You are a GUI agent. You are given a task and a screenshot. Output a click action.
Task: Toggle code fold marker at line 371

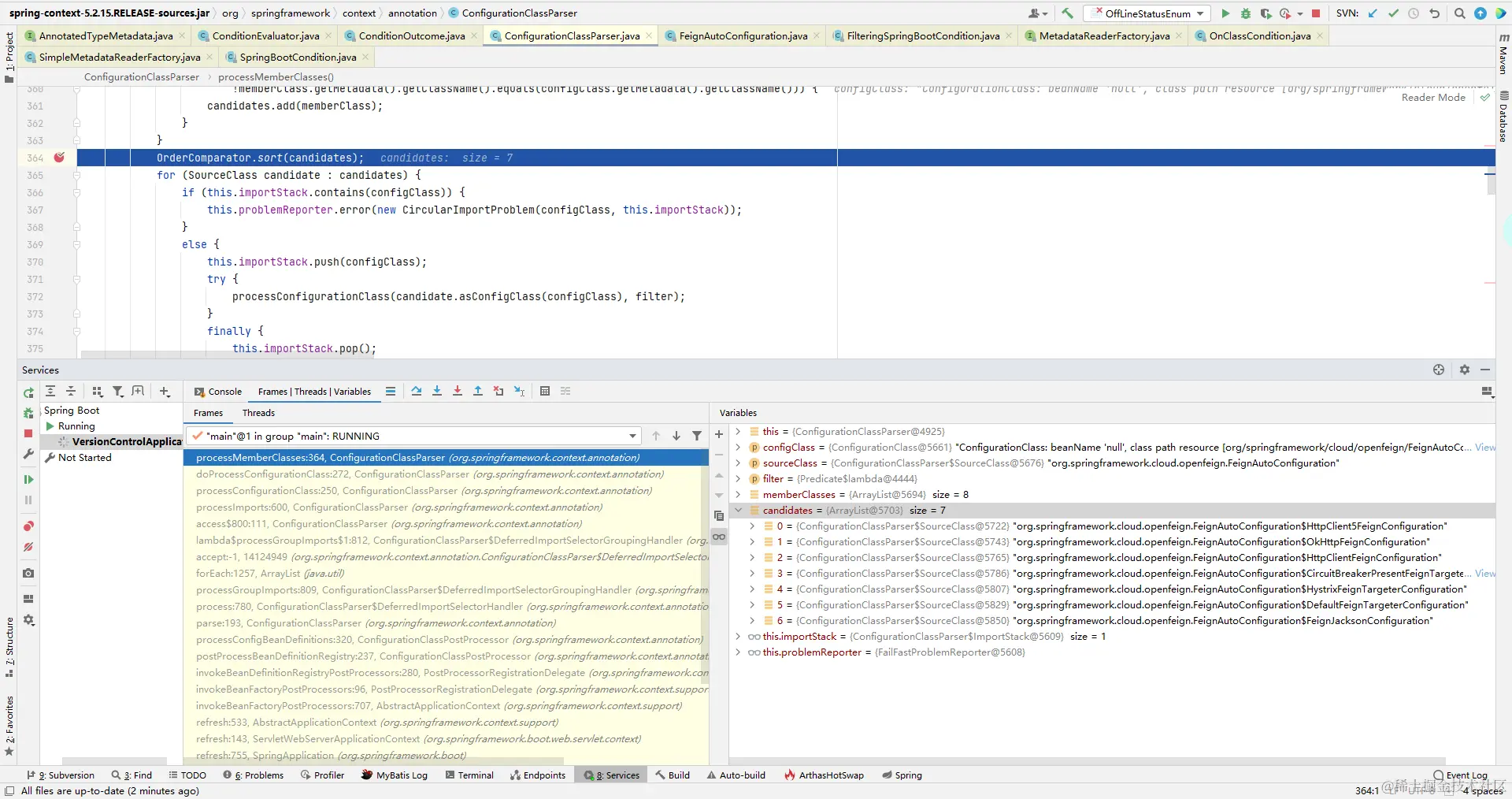coord(76,279)
